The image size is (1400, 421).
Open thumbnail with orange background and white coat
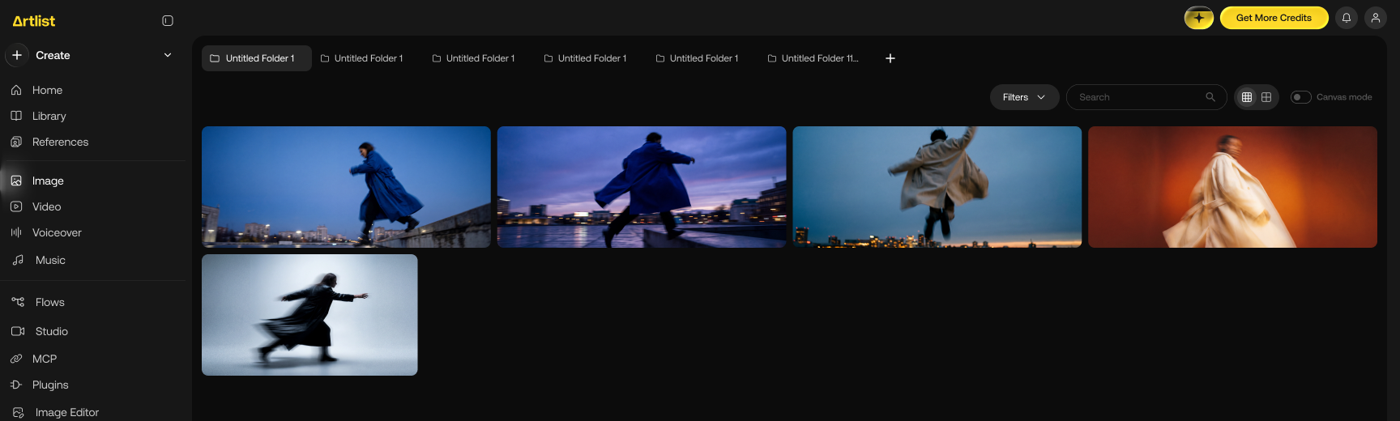[x=1233, y=187]
